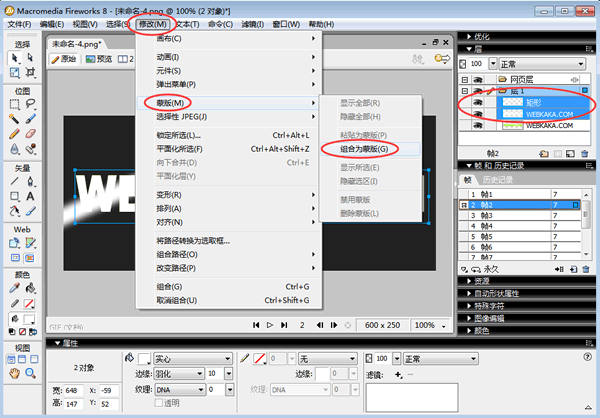The width and height of the screenshot is (600, 418).
Task: Select the Scale tool
Action: tap(15, 72)
